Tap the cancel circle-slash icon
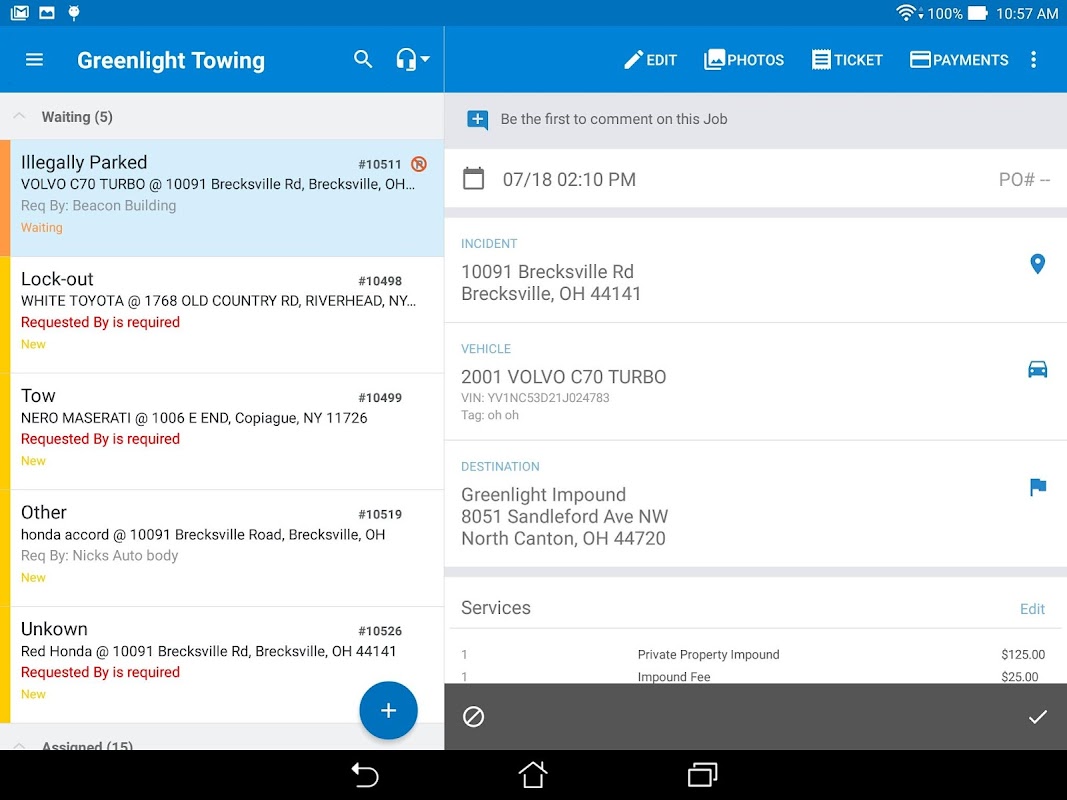This screenshot has height=800, width=1067. tap(473, 716)
